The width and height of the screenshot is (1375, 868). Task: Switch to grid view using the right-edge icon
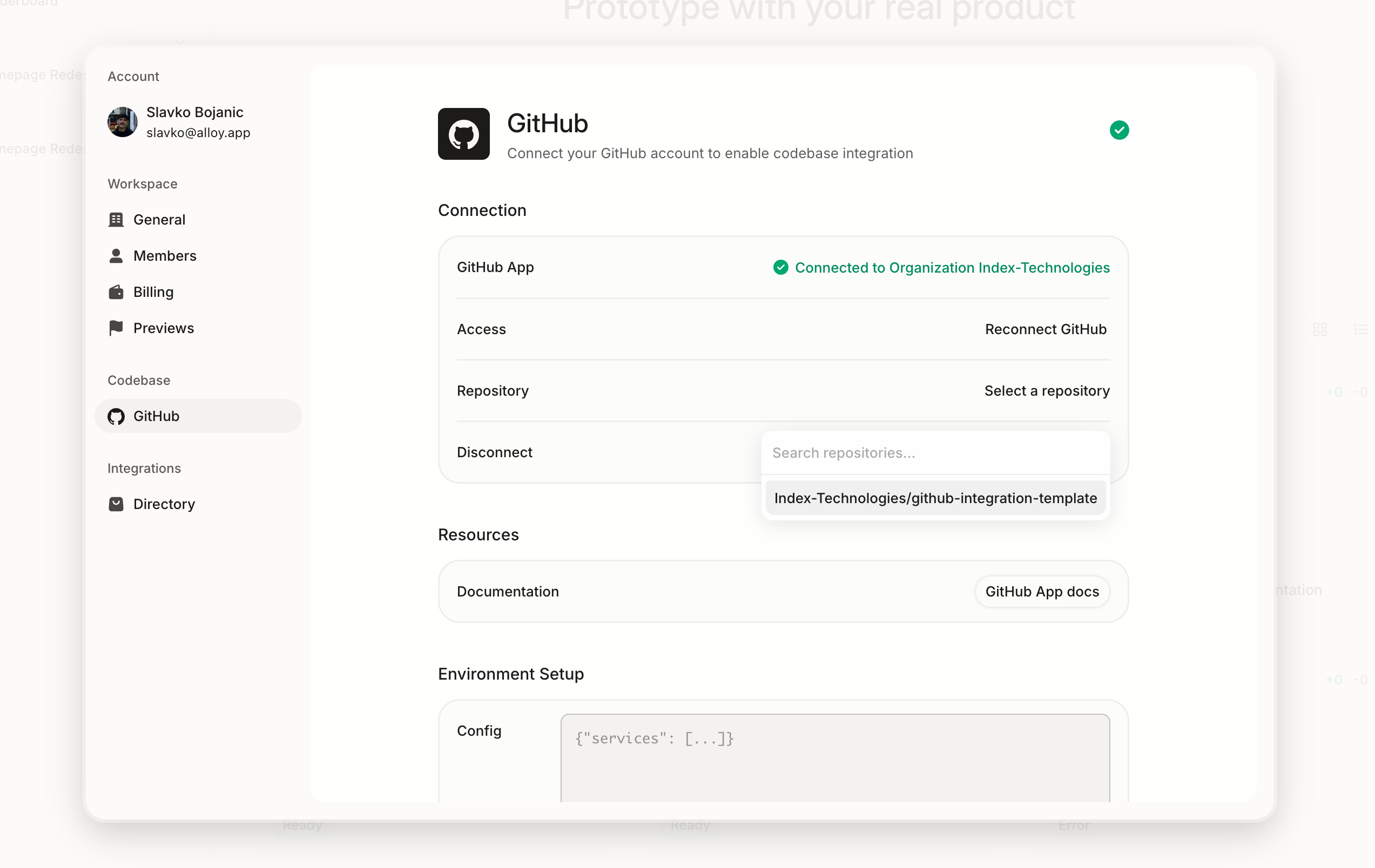click(x=1320, y=329)
